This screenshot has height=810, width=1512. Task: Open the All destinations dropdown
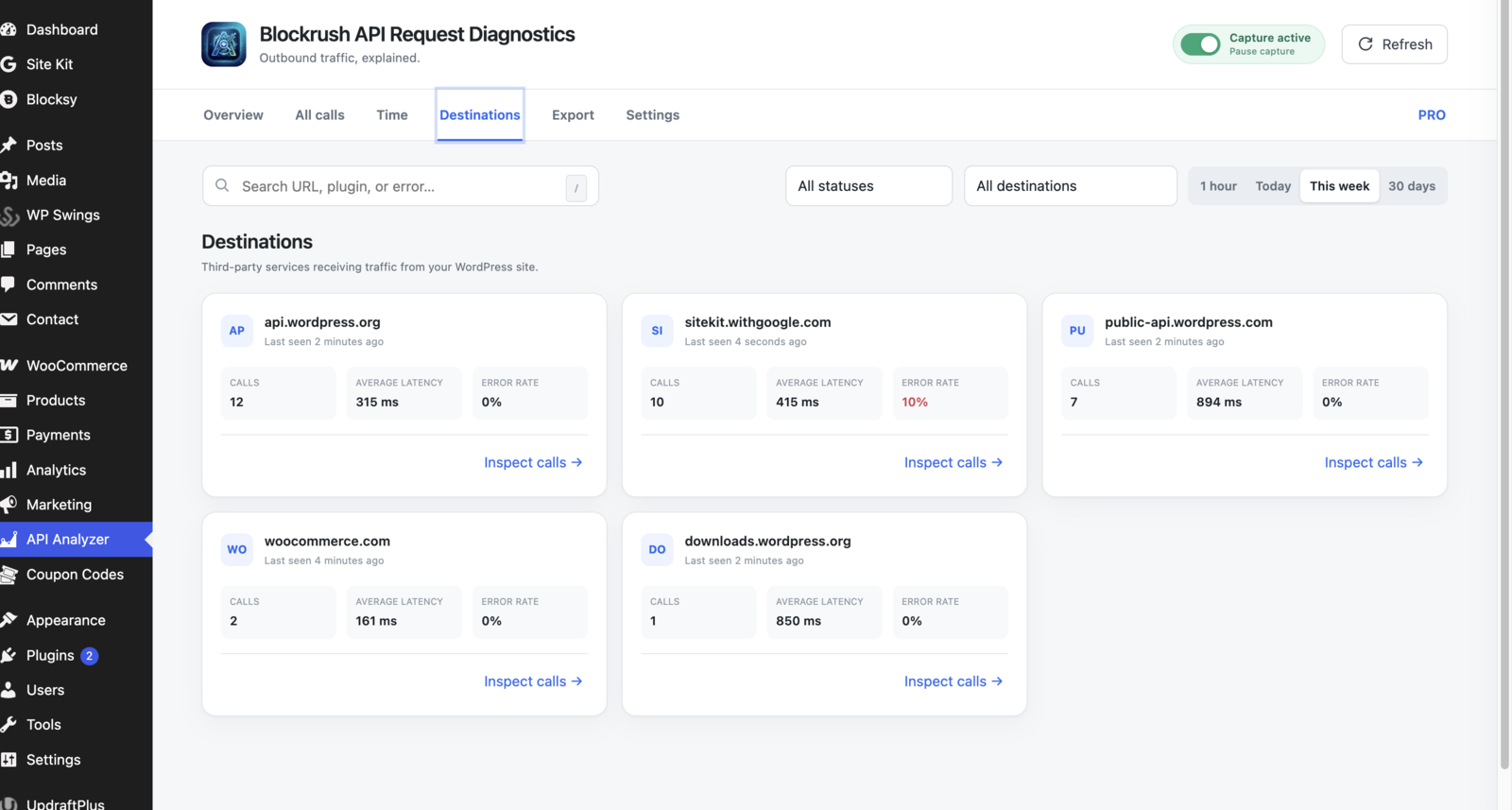(1070, 186)
